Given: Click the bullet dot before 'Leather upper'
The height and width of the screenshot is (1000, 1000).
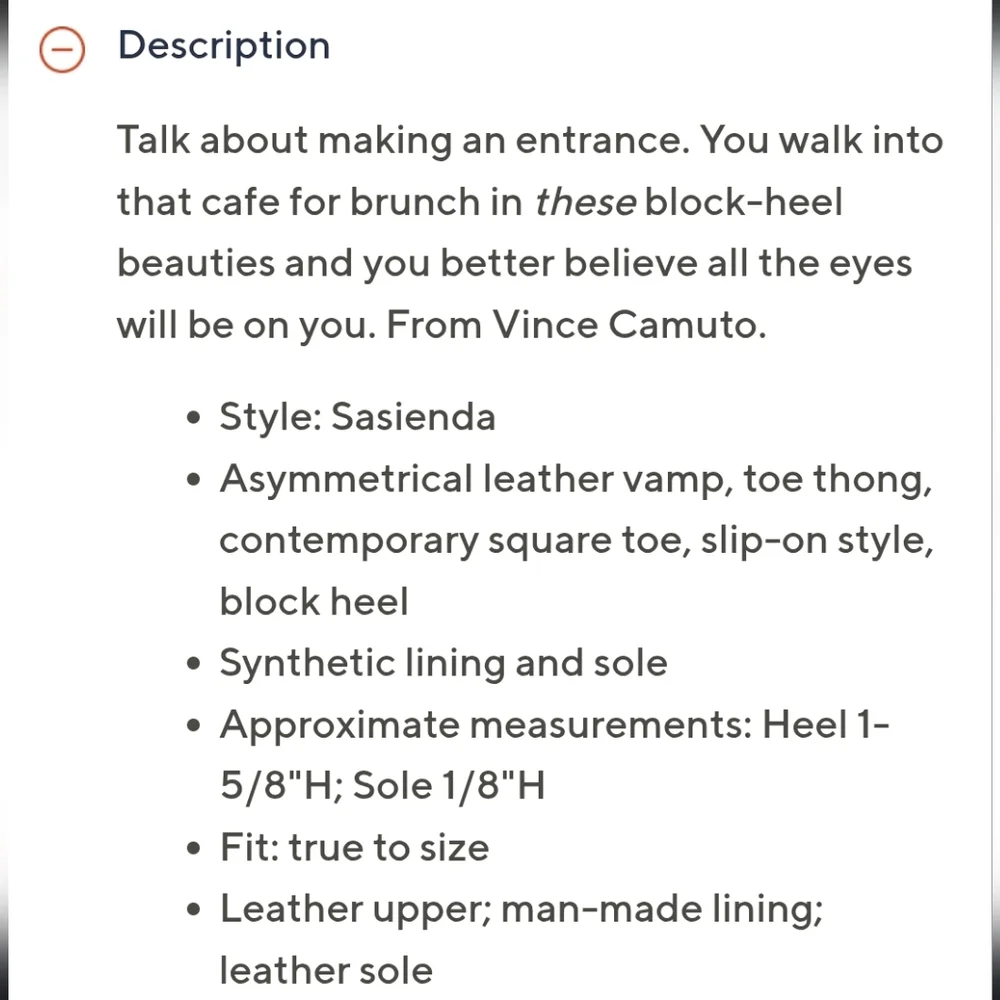Looking at the screenshot, I should tap(194, 911).
